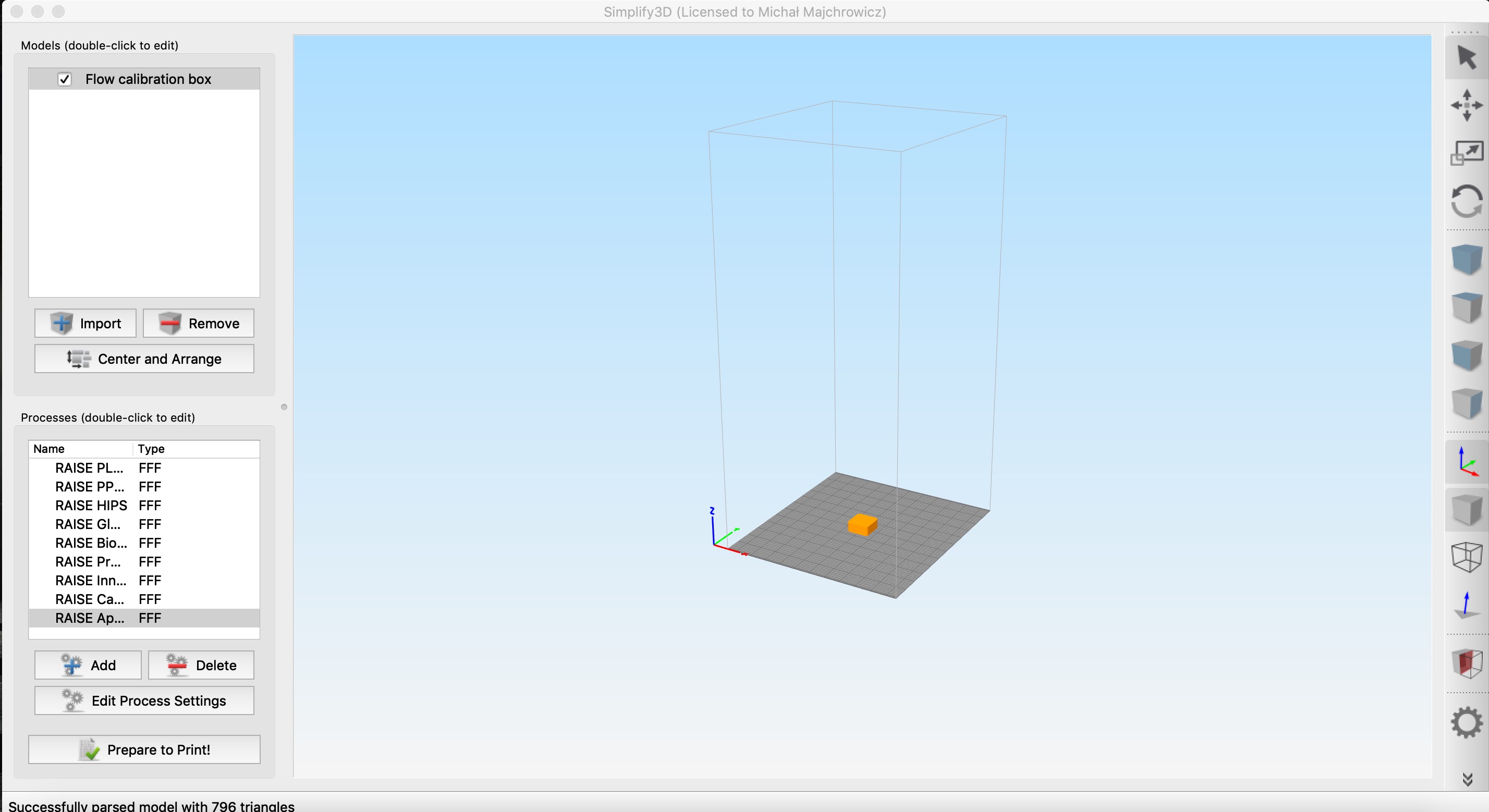
Task: Click the Import model button
Action: [x=86, y=323]
